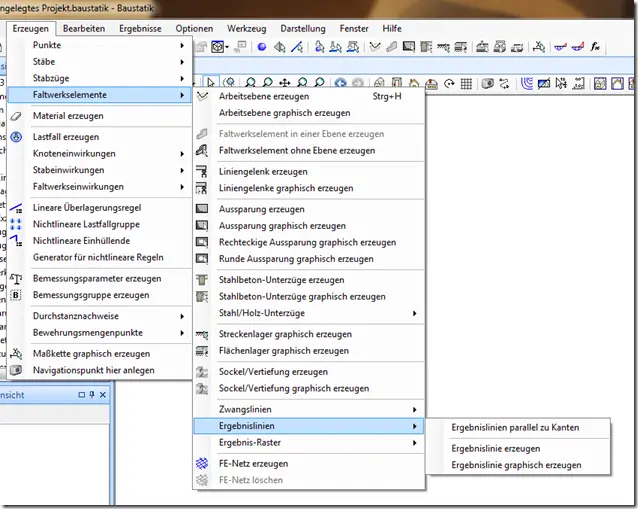Open the Ergebnisse menu

click(140, 28)
